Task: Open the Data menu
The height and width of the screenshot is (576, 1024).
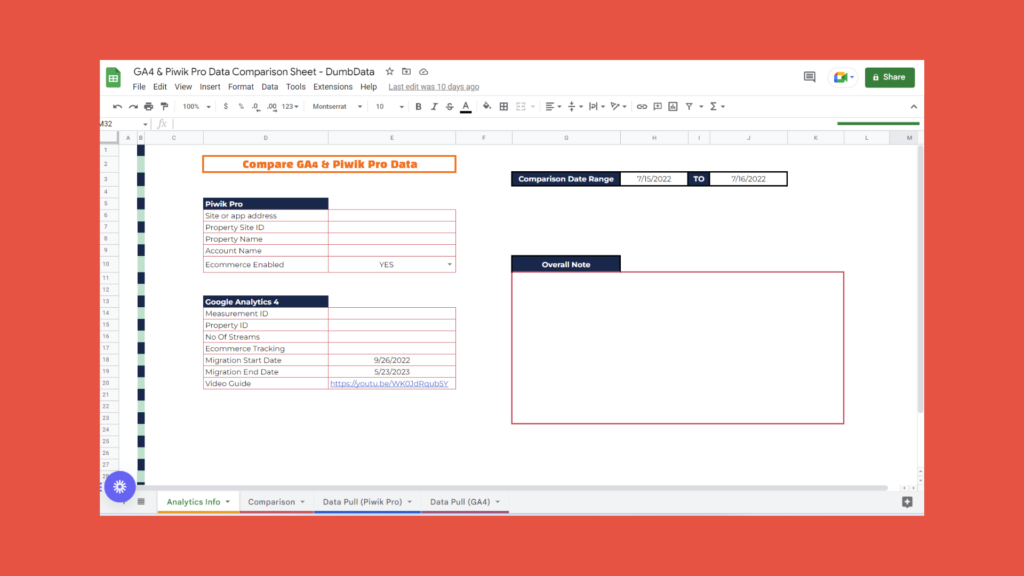Action: (x=270, y=87)
